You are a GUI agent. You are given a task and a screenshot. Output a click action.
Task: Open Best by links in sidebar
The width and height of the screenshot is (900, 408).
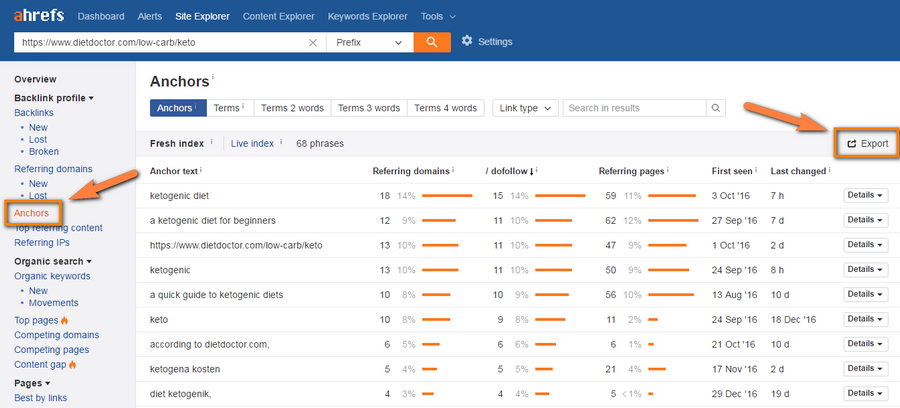[40, 398]
